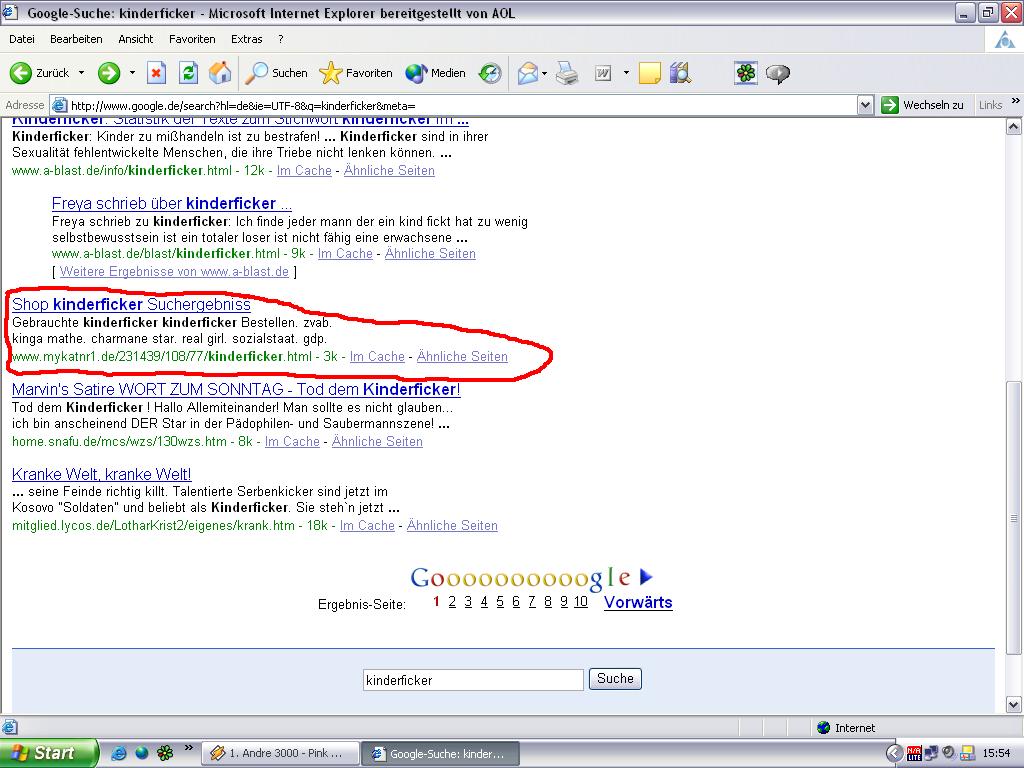Click the Zurück back arrow button
Image resolution: width=1024 pixels, height=768 pixels.
click(40, 73)
